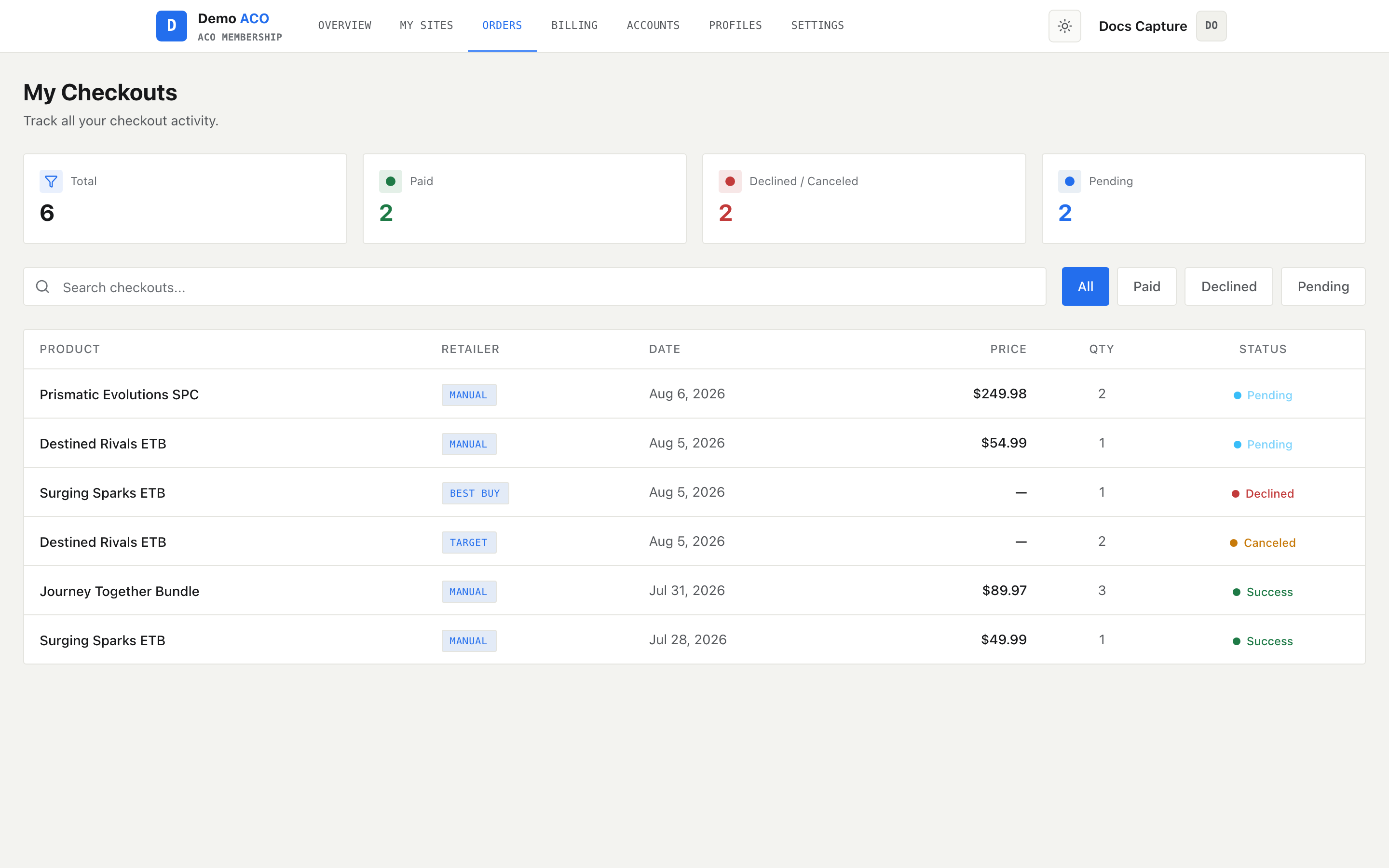Go to the Settings tab
This screenshot has height=868, width=1389.
pyautogui.click(x=817, y=25)
